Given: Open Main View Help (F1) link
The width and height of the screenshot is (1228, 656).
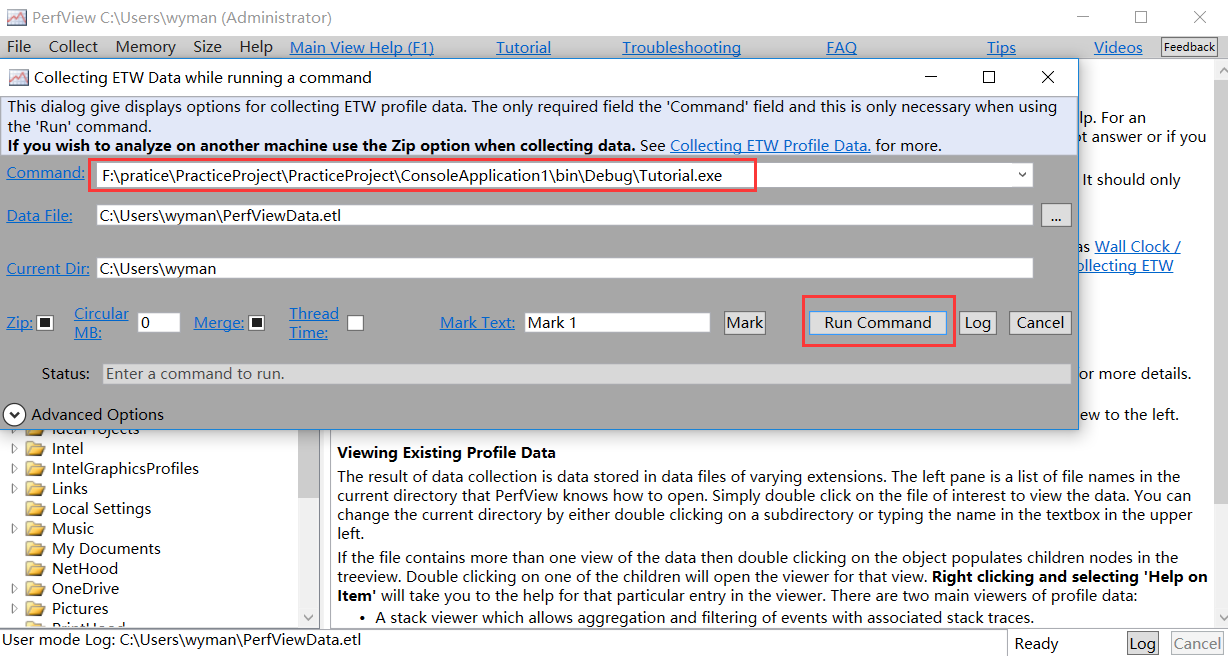Looking at the screenshot, I should tap(362, 47).
